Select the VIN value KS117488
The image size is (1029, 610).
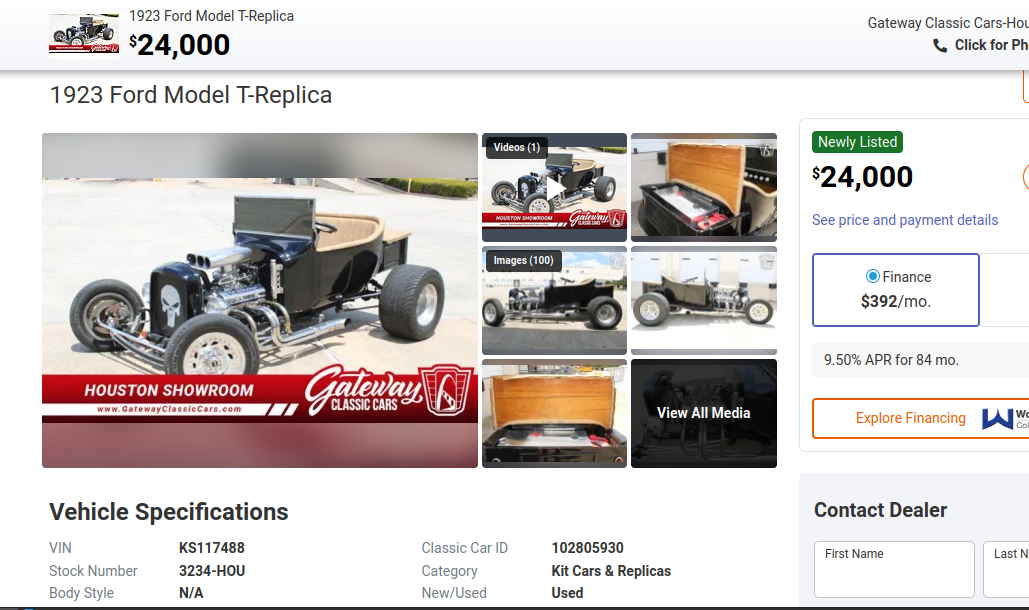coord(211,548)
